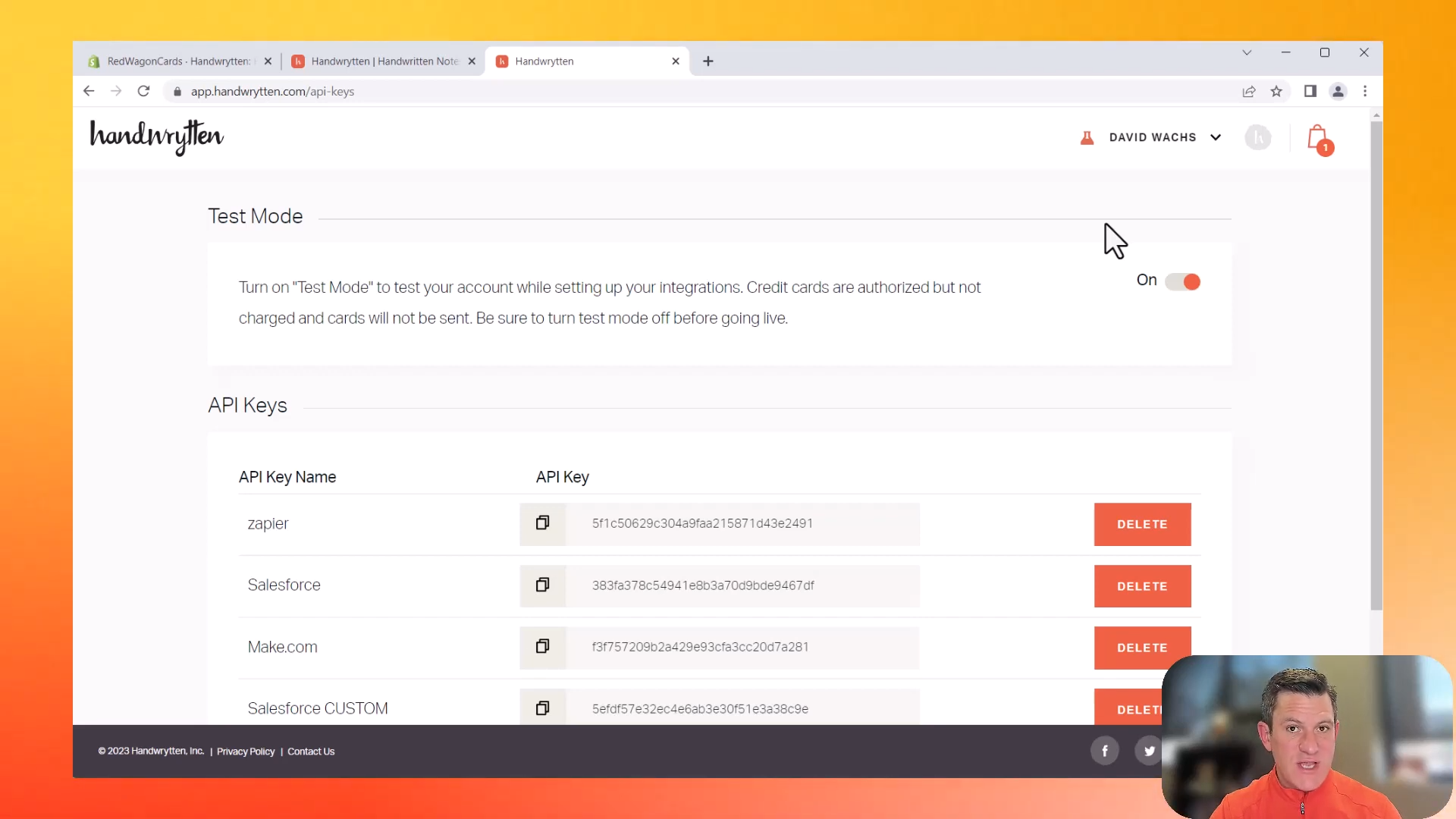Copy the Make.com API key

(x=542, y=646)
